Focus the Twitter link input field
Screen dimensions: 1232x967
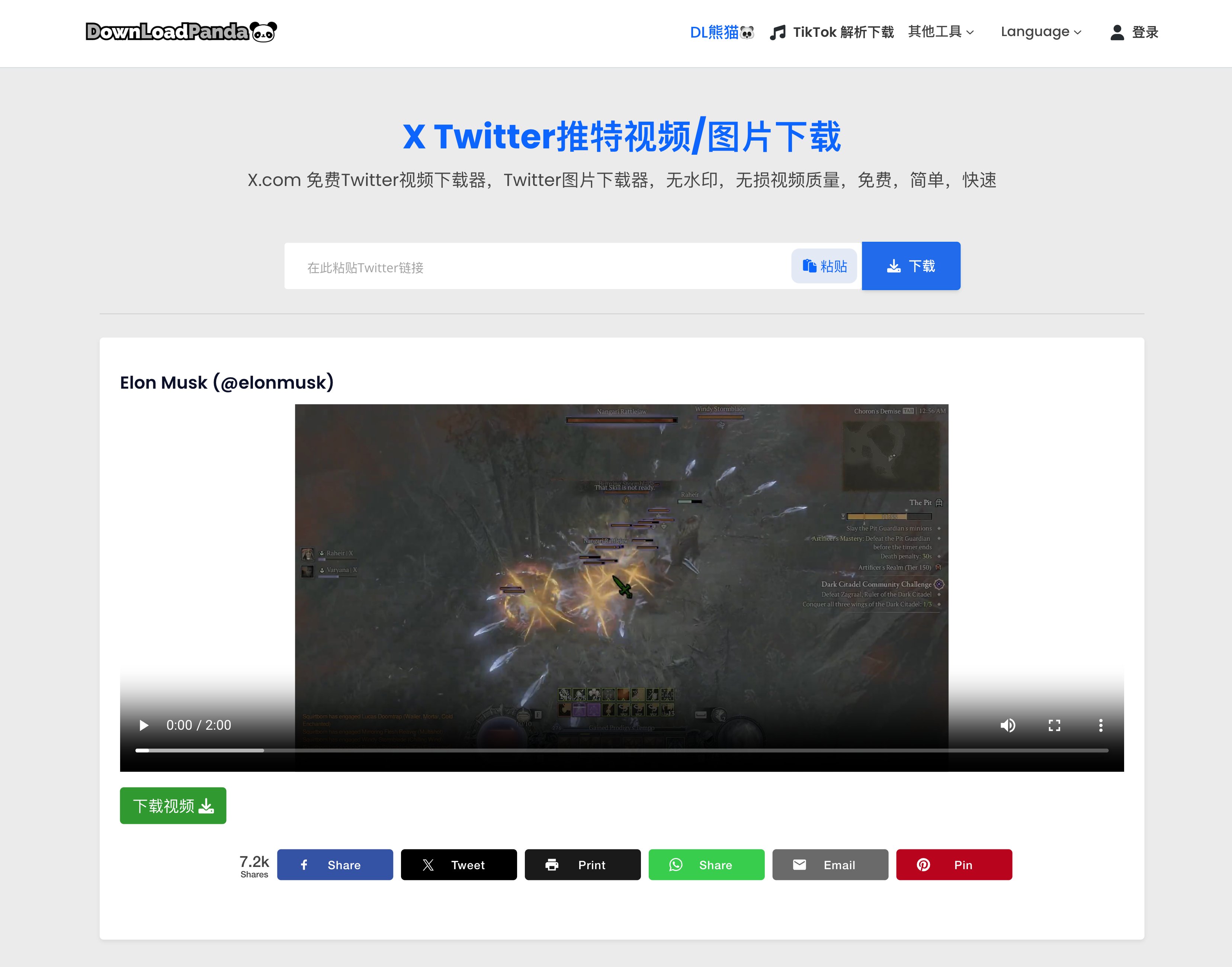click(538, 267)
